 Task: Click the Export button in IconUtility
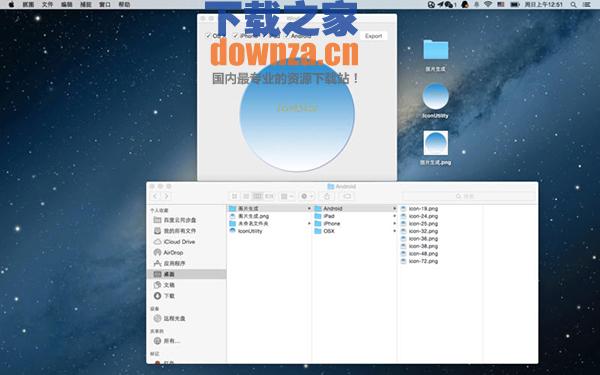point(373,36)
